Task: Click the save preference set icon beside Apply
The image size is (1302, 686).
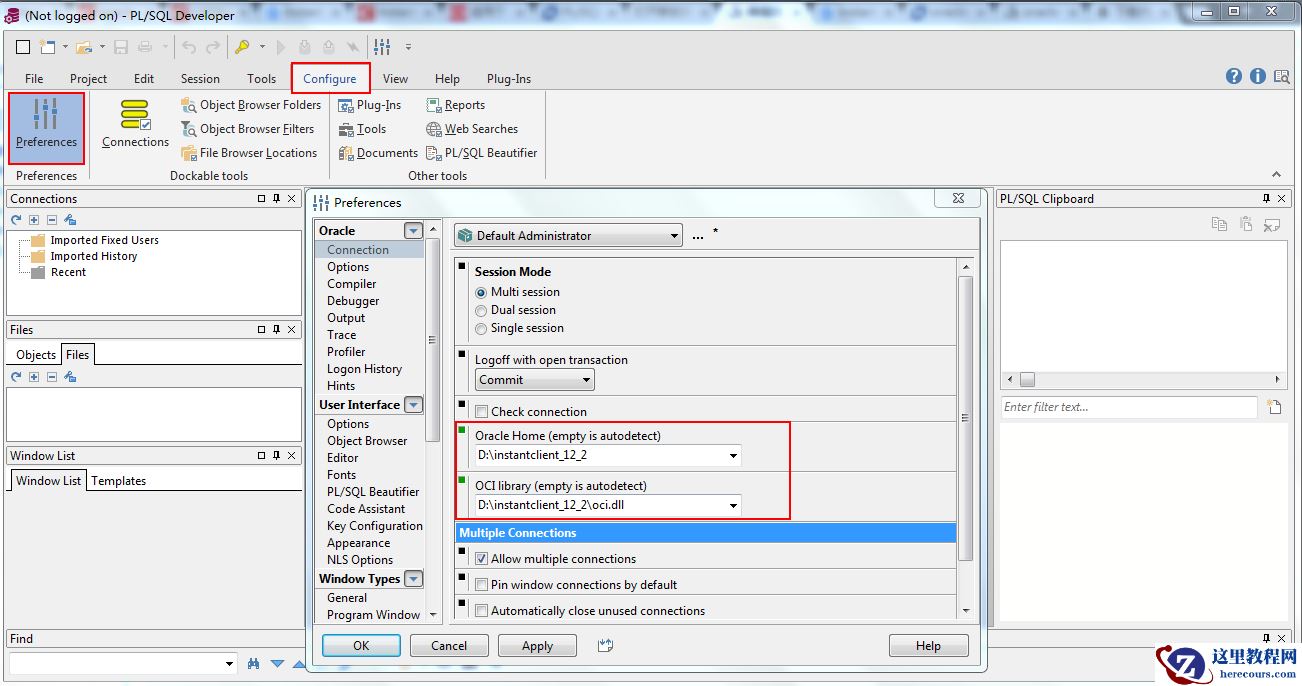Action: pos(604,646)
